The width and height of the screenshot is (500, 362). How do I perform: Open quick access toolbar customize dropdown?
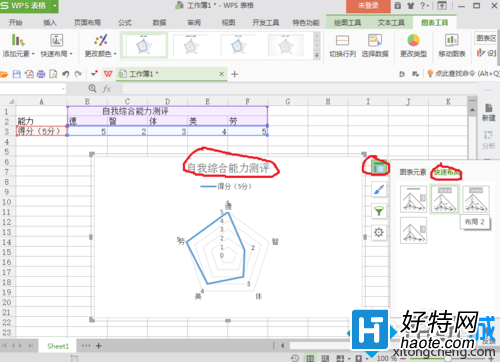pyautogui.click(x=94, y=74)
